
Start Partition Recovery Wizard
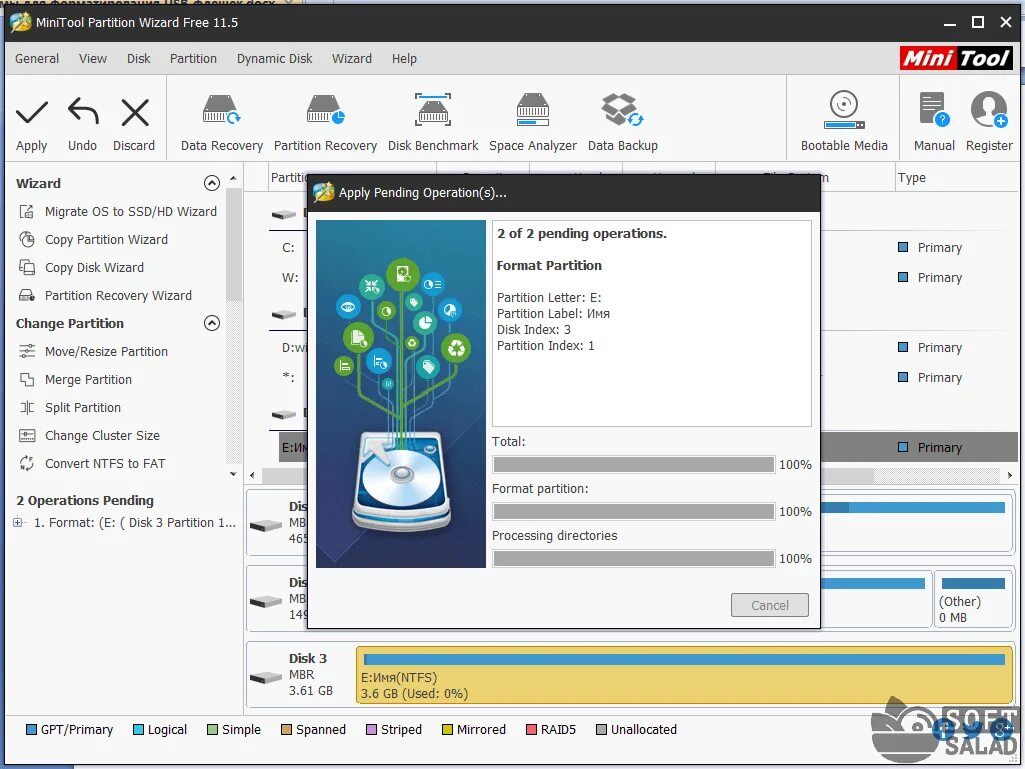pyautogui.click(x=105, y=296)
